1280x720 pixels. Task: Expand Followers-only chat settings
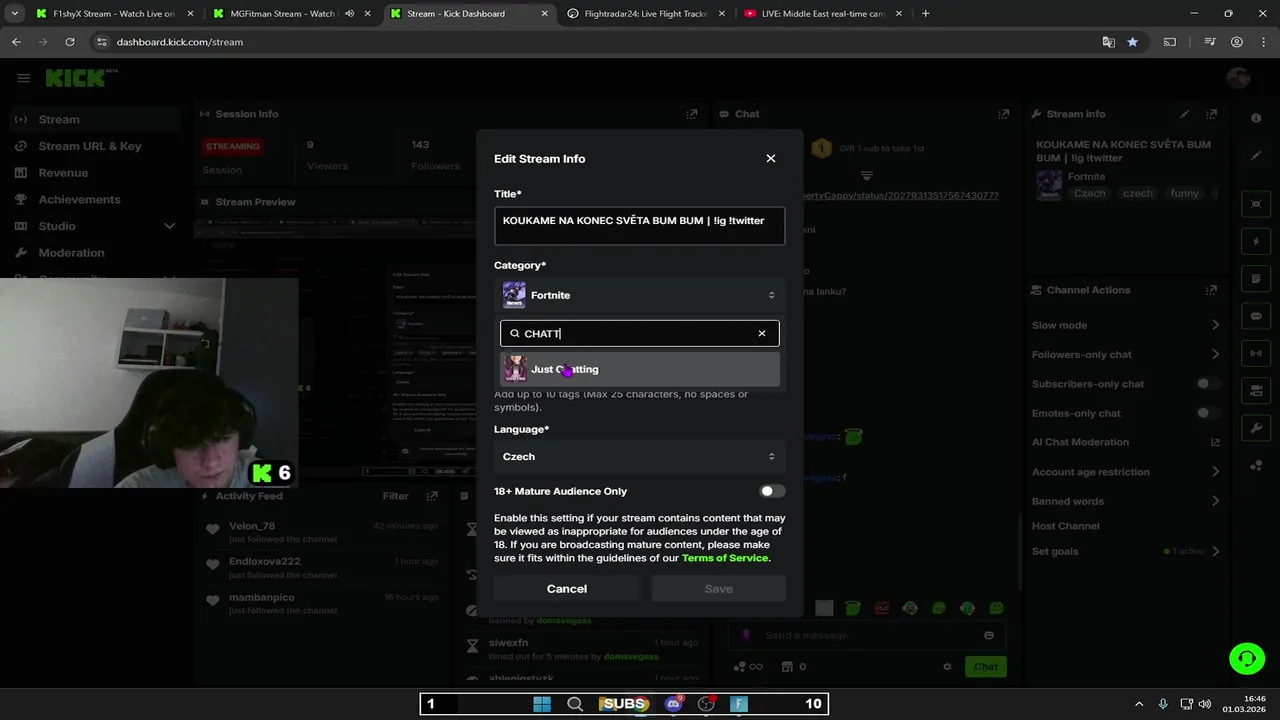1215,354
